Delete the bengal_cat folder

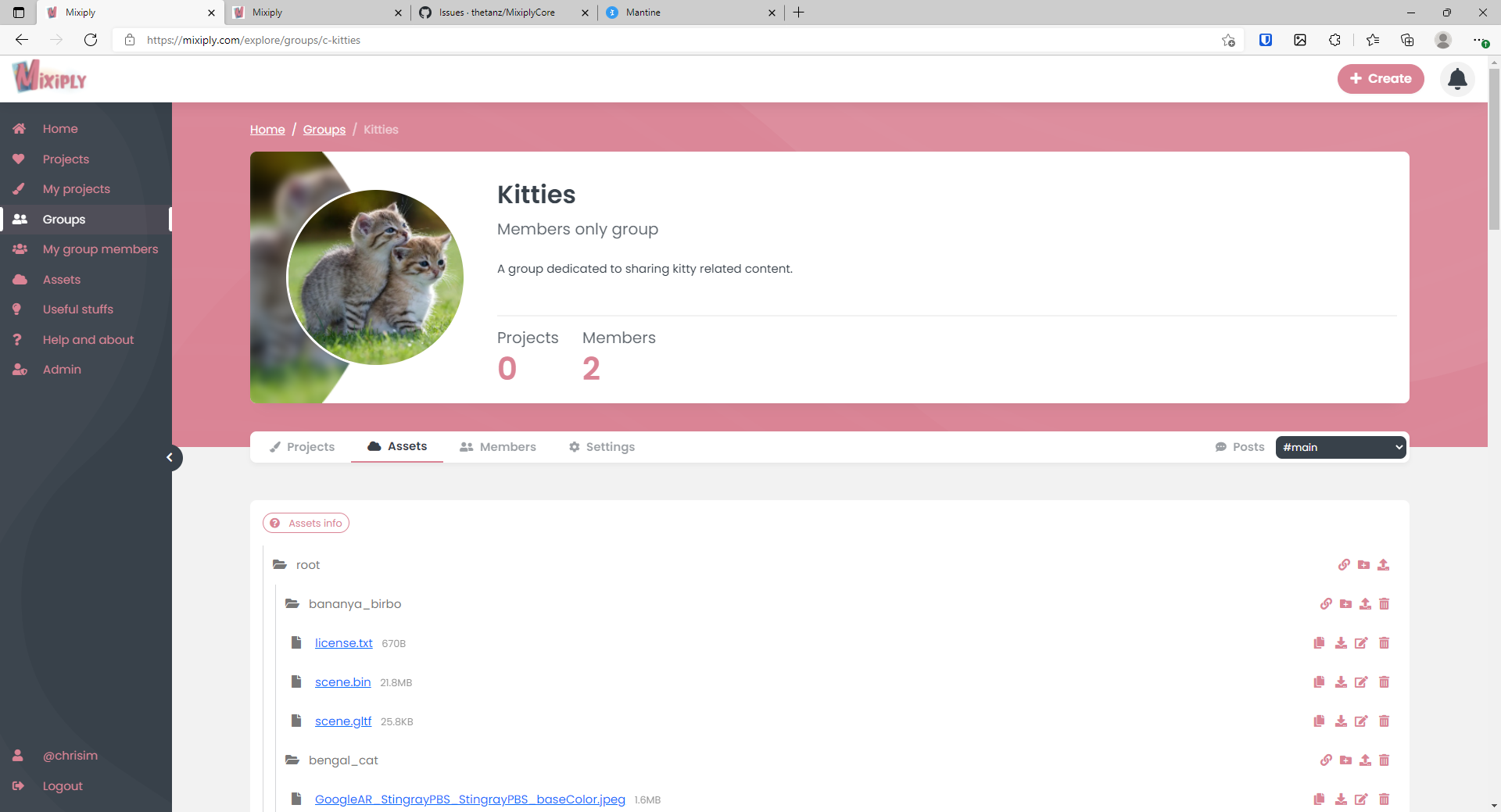click(x=1385, y=760)
